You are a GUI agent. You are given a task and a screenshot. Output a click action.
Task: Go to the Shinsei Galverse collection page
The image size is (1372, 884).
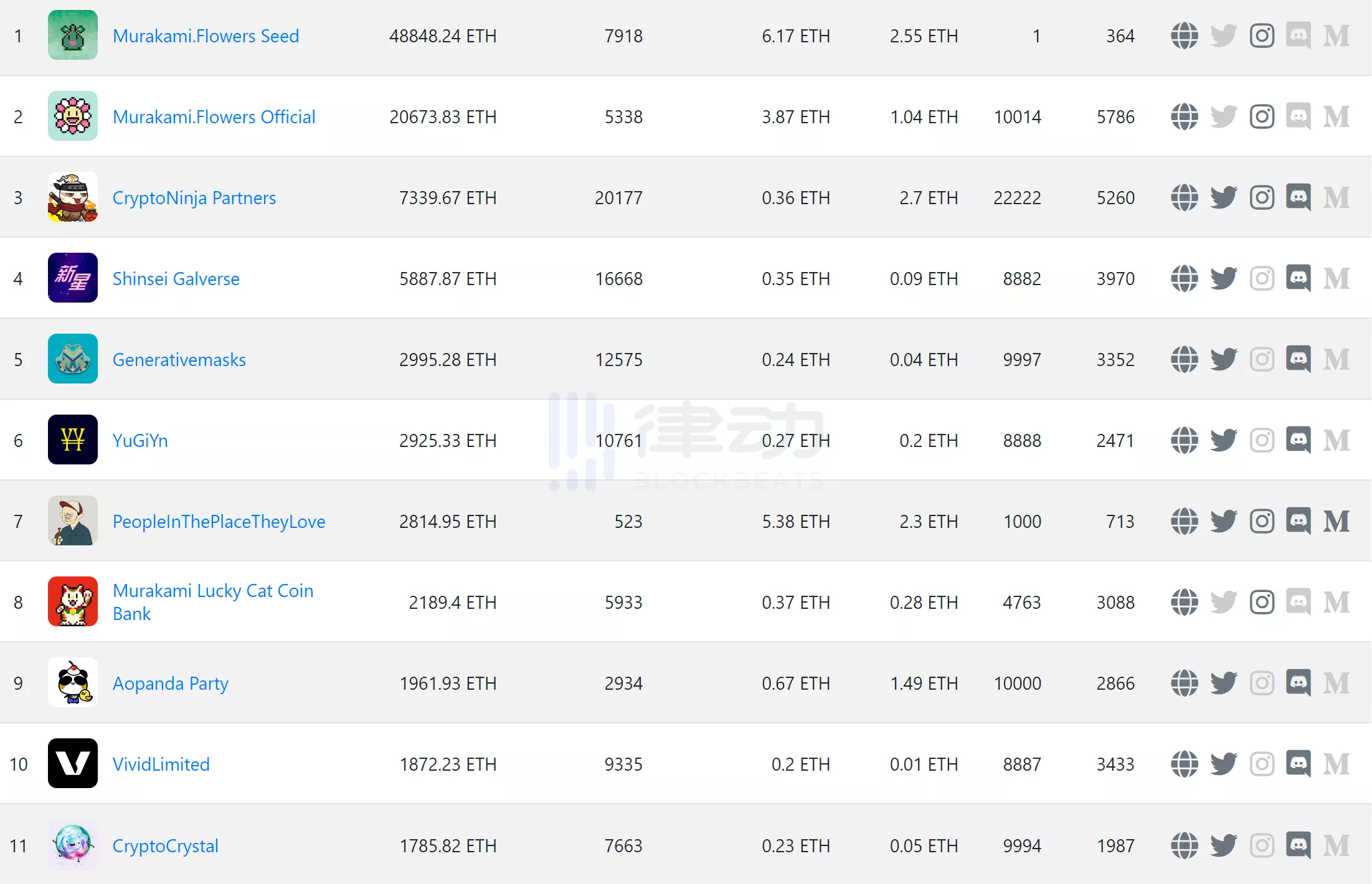[176, 279]
